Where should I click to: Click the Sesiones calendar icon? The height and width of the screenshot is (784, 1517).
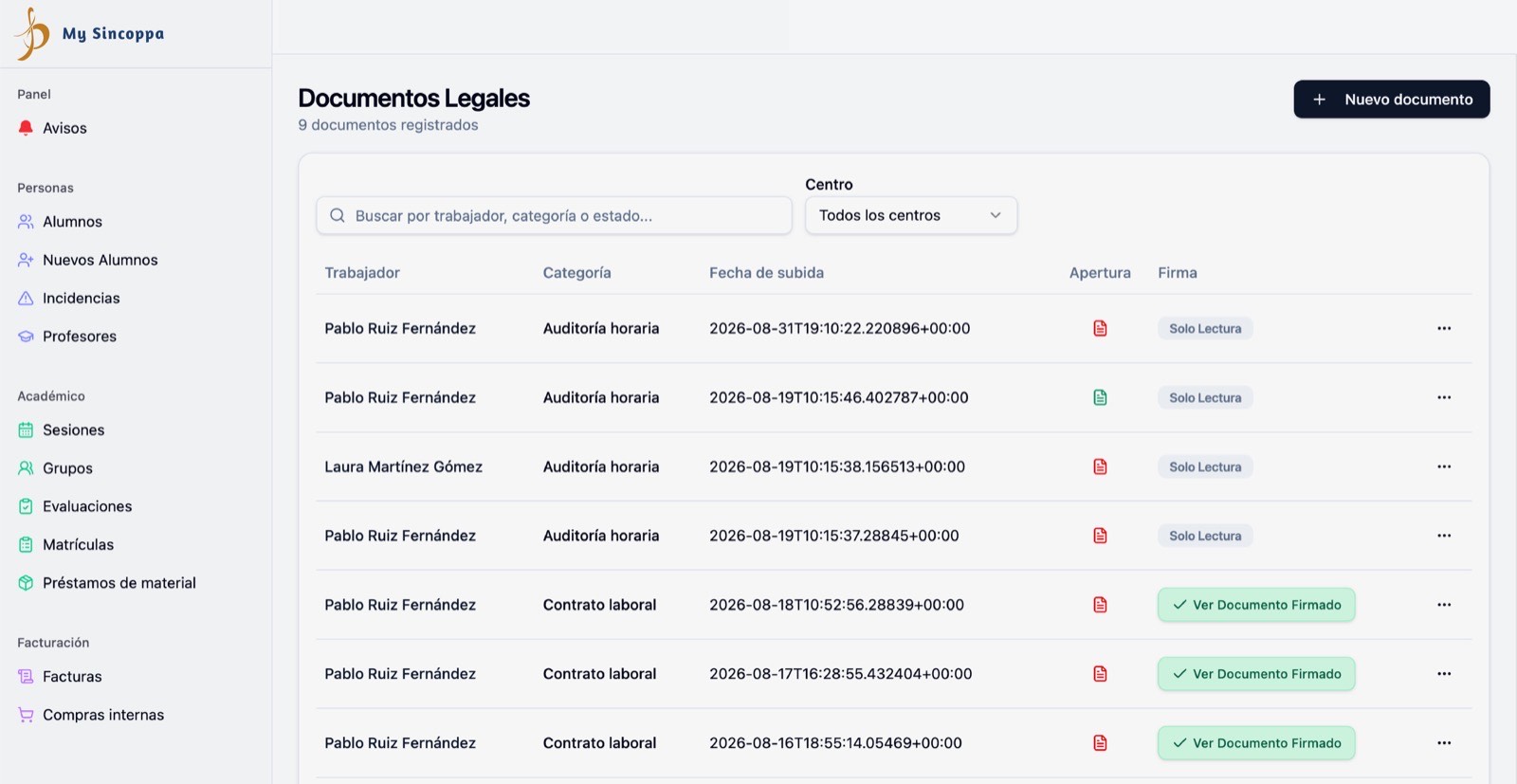coord(26,430)
